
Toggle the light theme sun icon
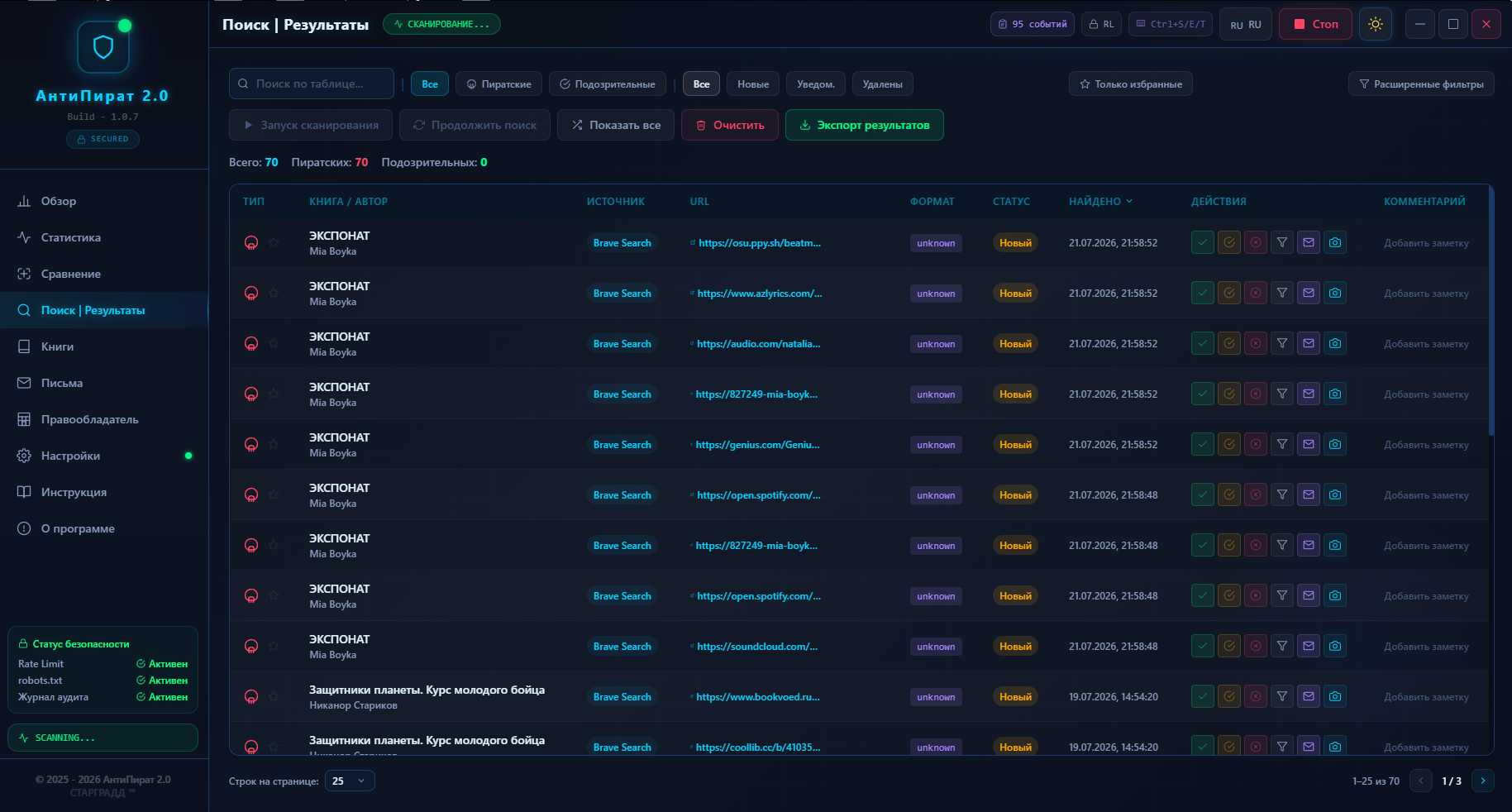pyautogui.click(x=1376, y=24)
